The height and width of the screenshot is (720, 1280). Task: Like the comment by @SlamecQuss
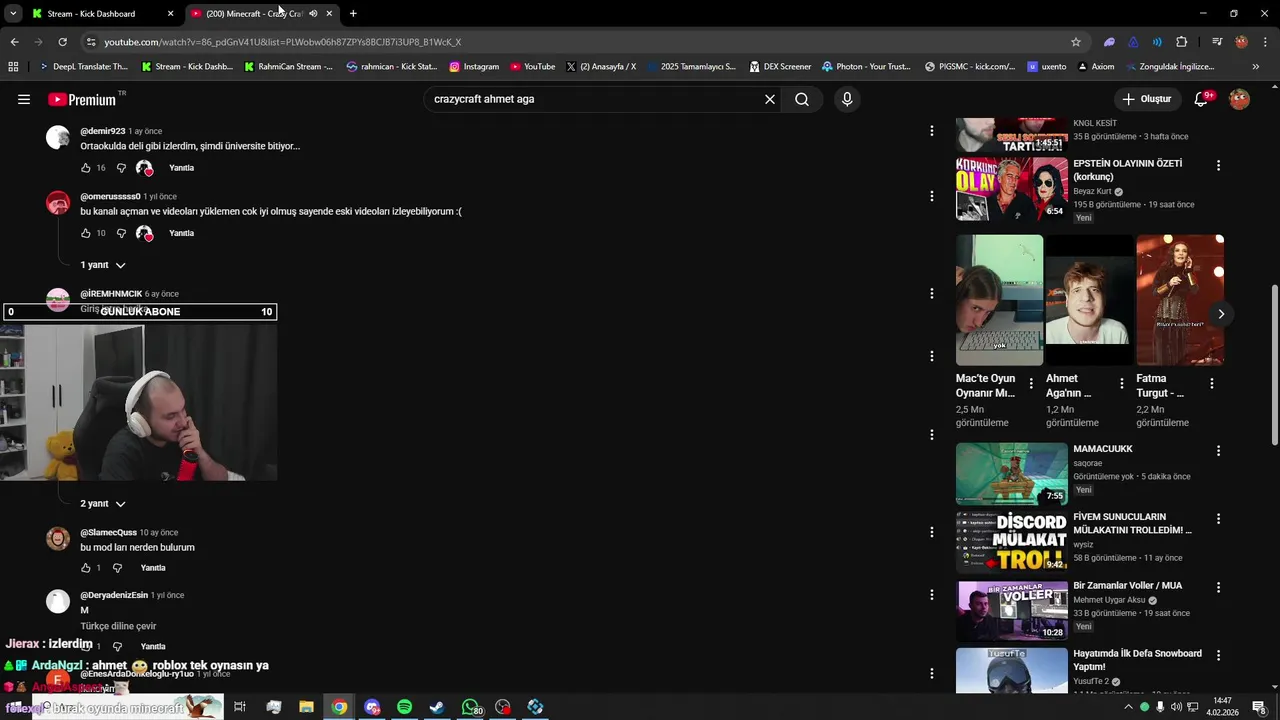coord(86,568)
